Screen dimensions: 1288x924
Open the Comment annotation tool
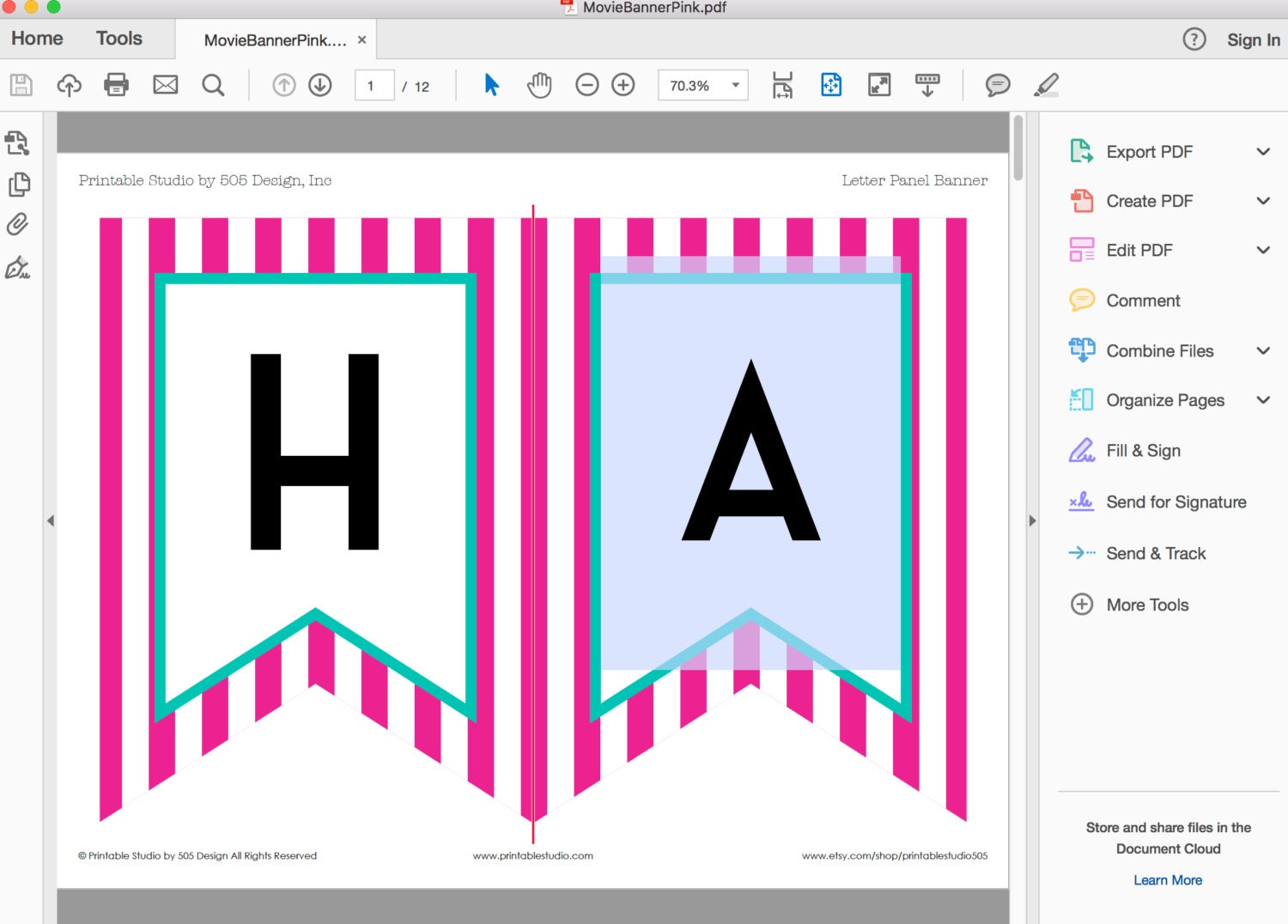point(997,84)
